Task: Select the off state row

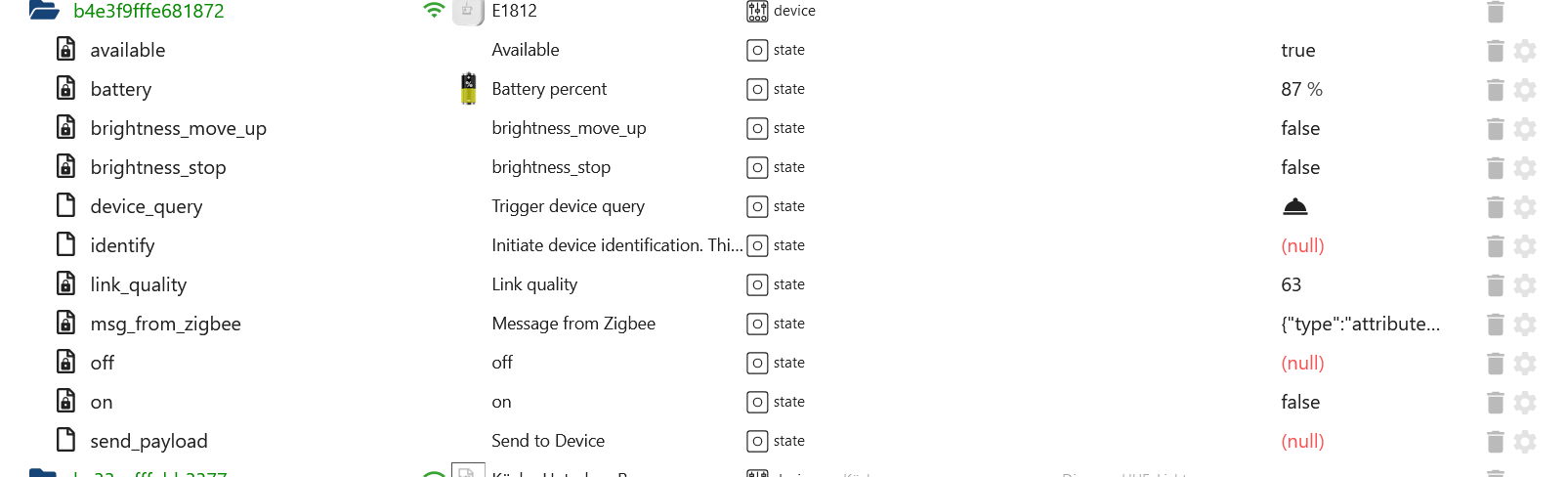Action: 782,363
